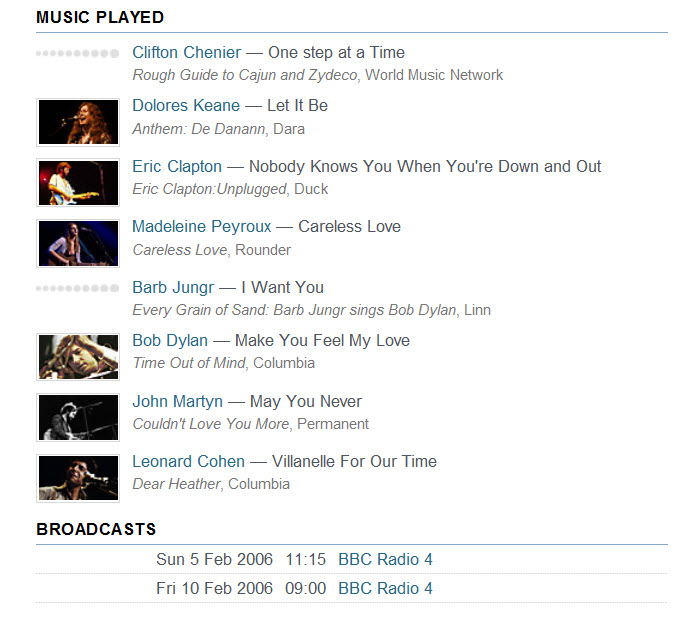The image size is (688, 625).
Task: Open Eric Clapton's artist page link
Action: pyautogui.click(x=177, y=167)
